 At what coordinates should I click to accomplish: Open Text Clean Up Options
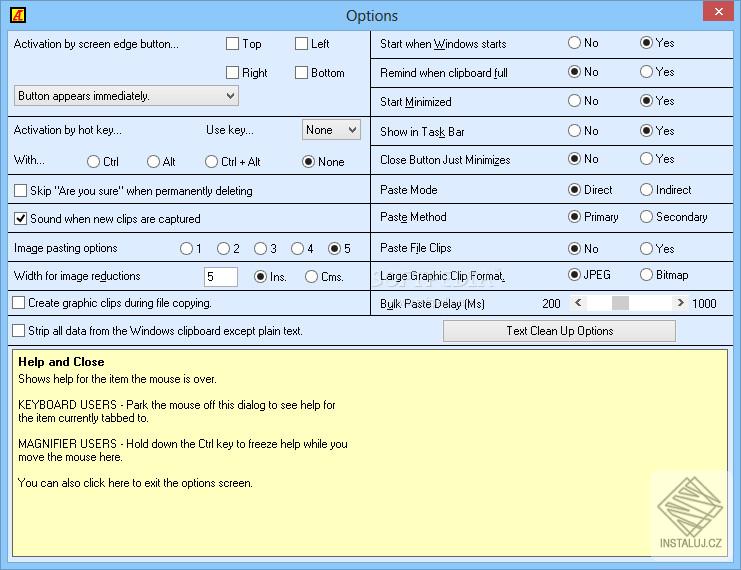coord(560,331)
